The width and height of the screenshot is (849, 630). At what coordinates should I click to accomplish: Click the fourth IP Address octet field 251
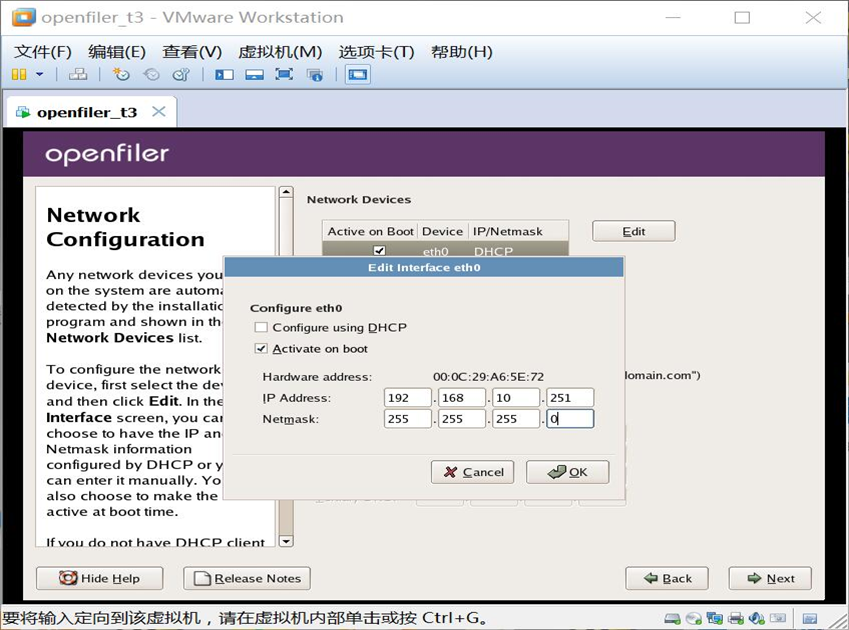coord(570,398)
